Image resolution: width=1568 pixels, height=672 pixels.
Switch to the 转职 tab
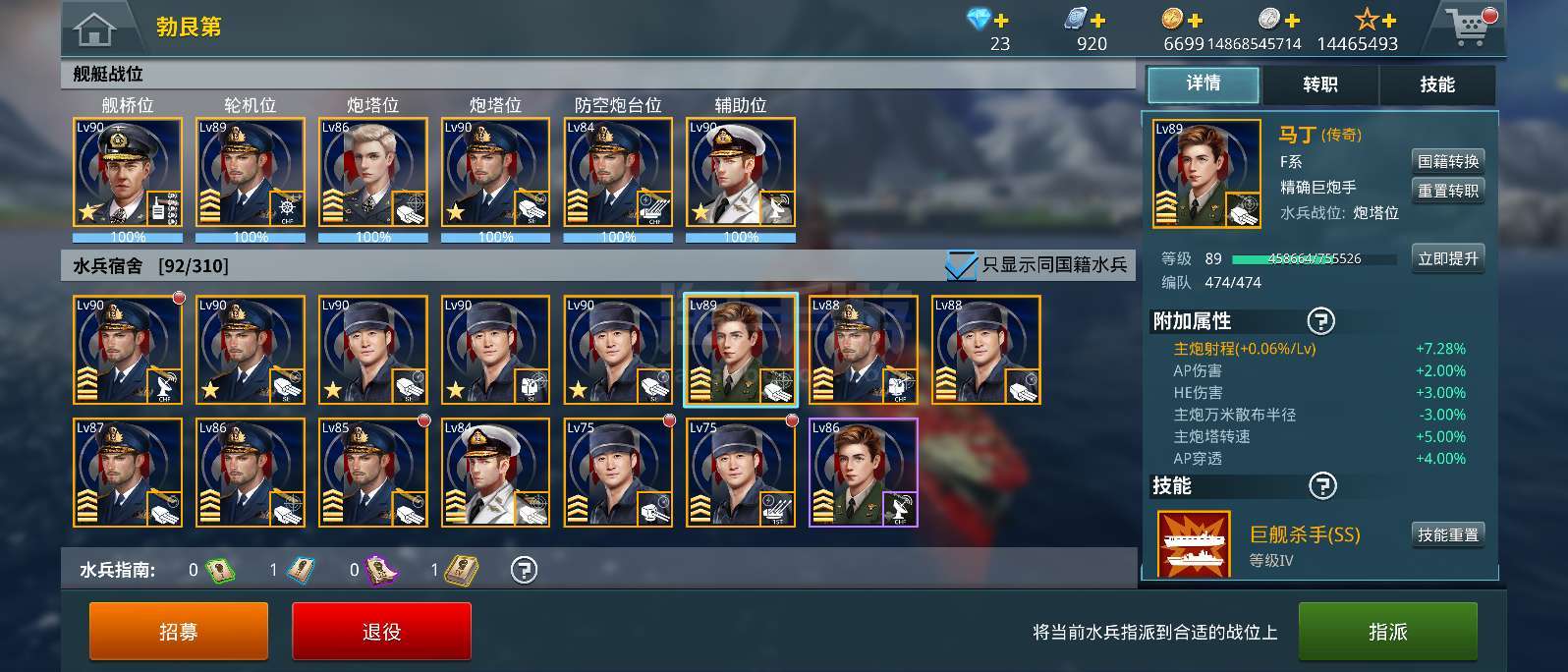(x=1320, y=84)
